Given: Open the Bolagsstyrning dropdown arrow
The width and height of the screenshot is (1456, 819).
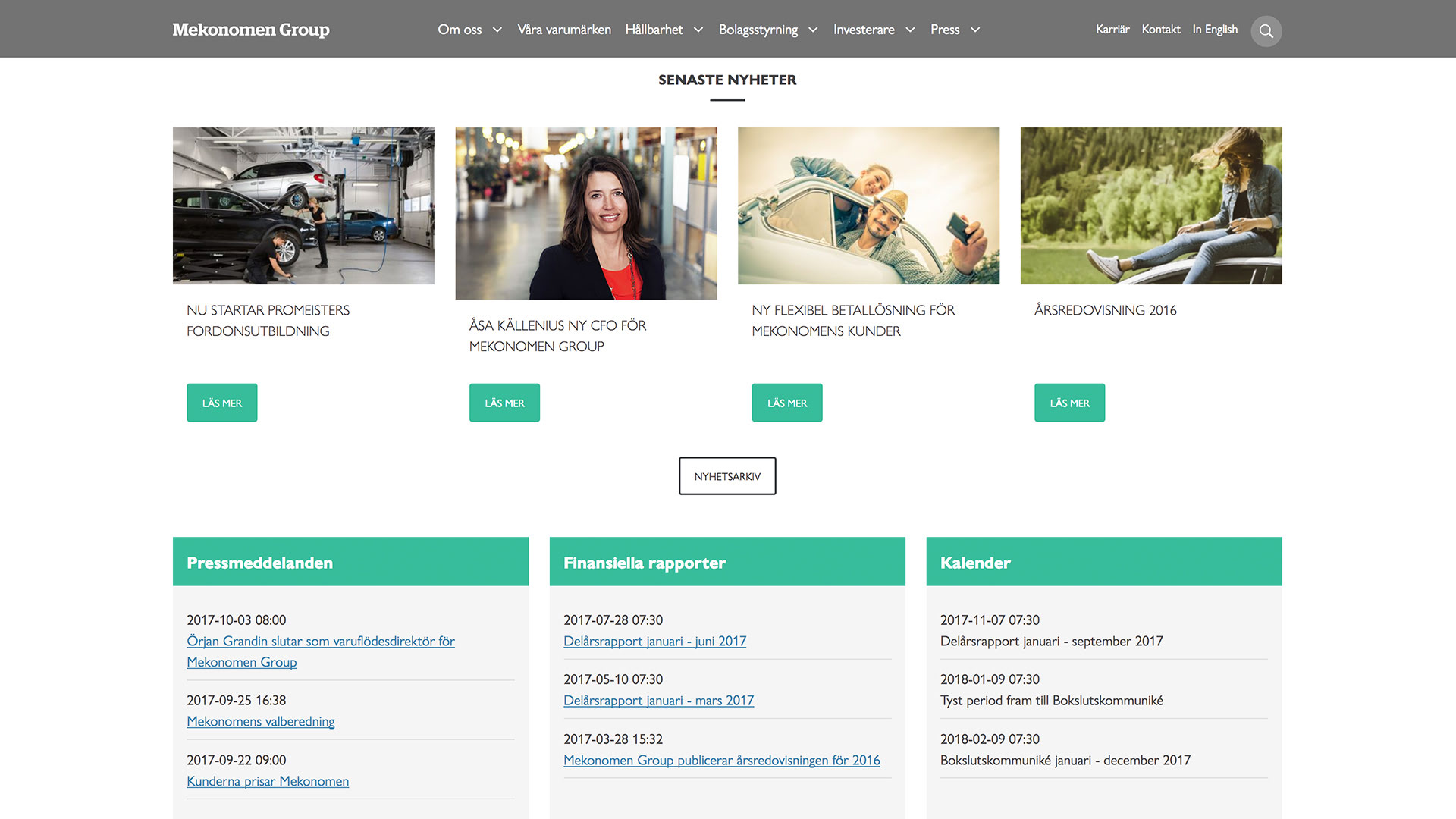Looking at the screenshot, I should pos(813,30).
